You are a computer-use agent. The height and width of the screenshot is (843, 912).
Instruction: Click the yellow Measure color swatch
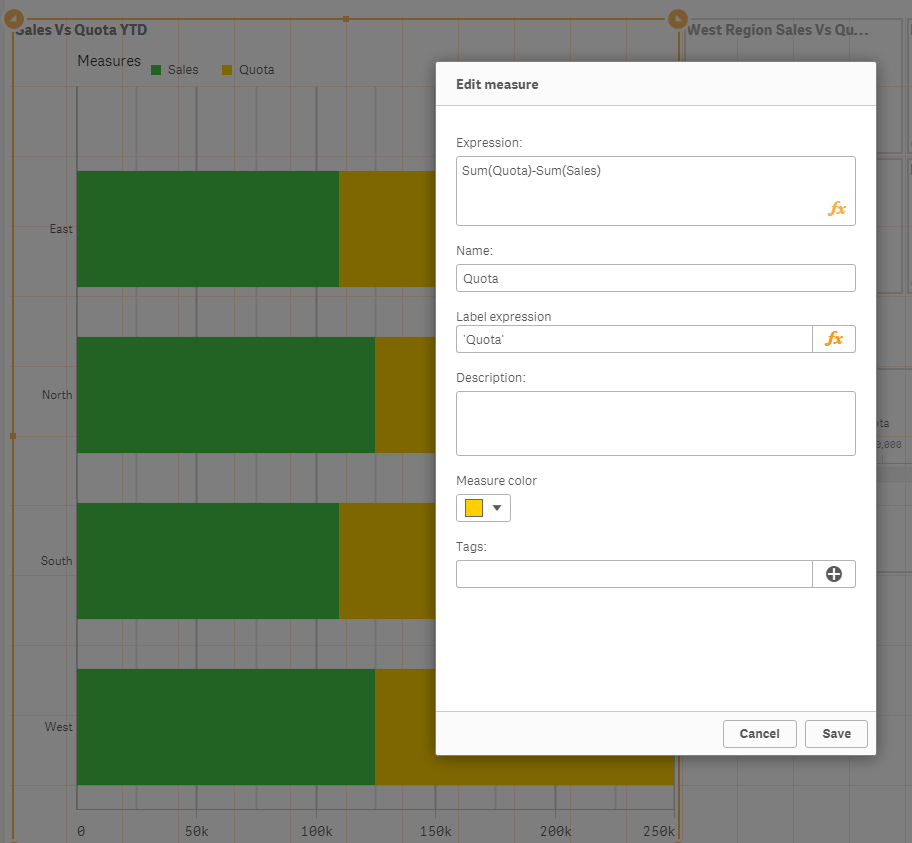pos(474,508)
